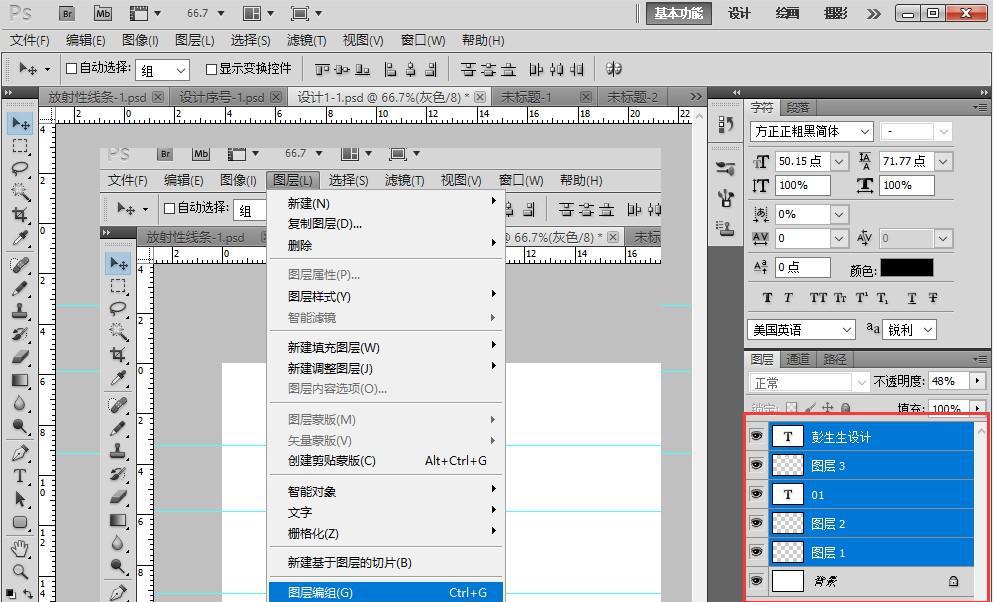Select the Horizontal Type tool in toolbox

19,476
